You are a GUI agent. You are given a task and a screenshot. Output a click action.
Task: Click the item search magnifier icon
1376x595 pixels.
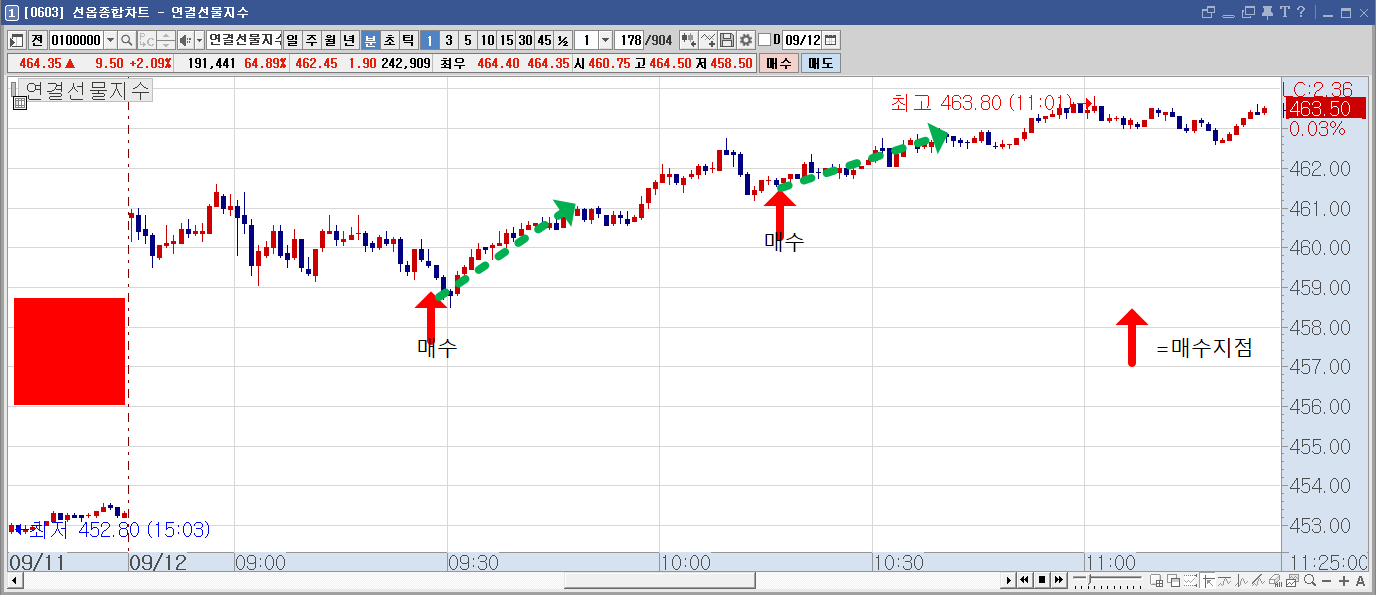pyautogui.click(x=126, y=41)
